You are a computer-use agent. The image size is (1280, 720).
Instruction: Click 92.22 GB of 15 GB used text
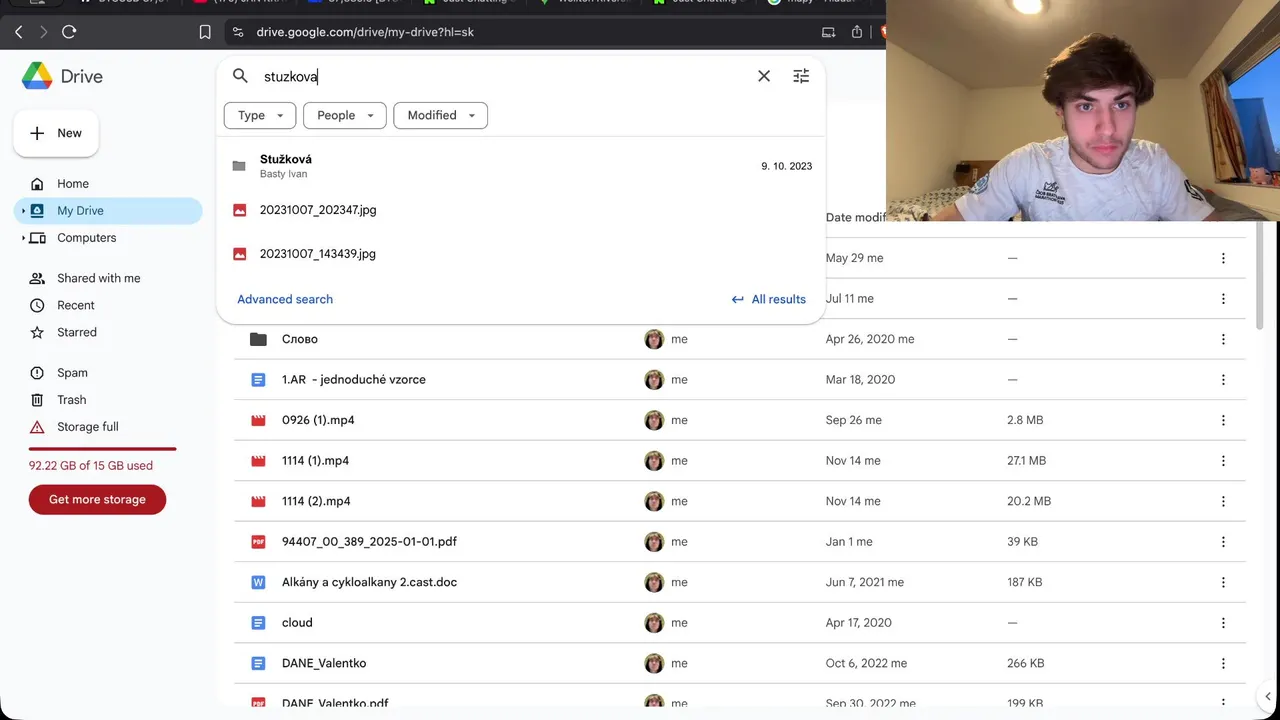[91, 466]
